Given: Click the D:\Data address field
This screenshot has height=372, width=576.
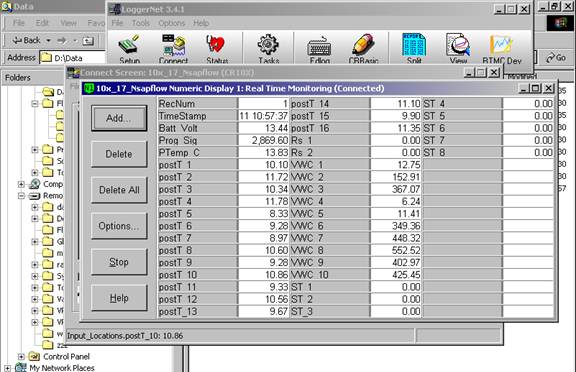Looking at the screenshot, I should 73,58.
